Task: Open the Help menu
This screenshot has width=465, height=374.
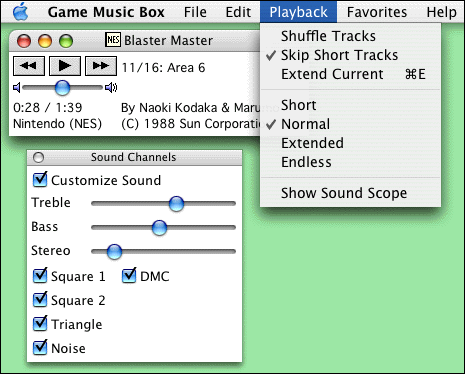Action: click(442, 12)
